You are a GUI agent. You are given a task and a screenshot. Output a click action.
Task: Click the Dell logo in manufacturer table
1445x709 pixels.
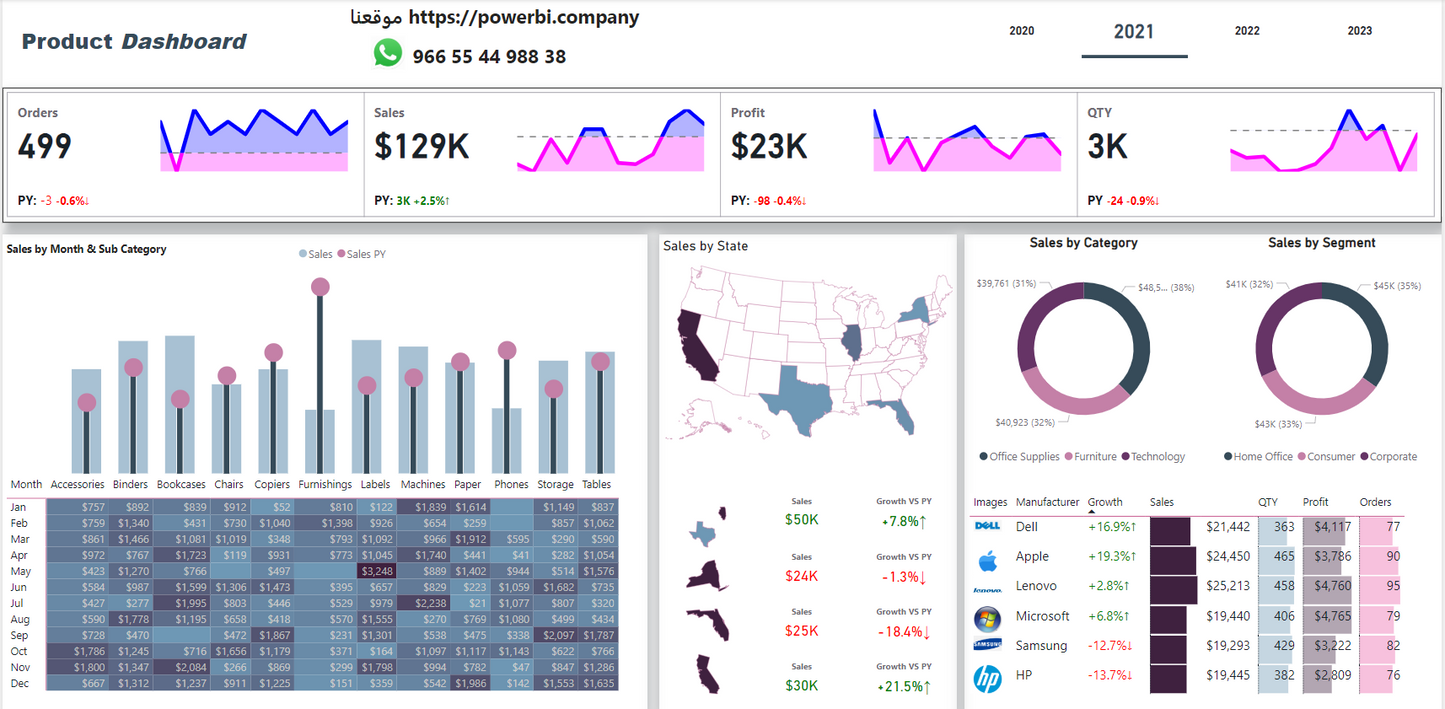click(x=987, y=526)
